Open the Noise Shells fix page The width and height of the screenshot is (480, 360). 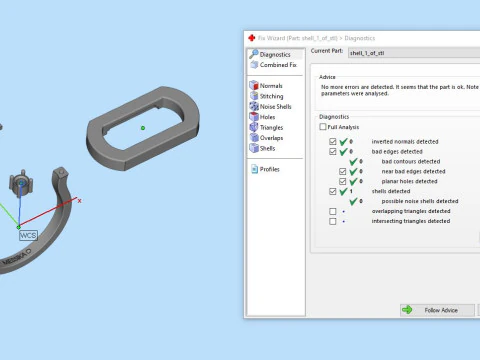tap(275, 106)
